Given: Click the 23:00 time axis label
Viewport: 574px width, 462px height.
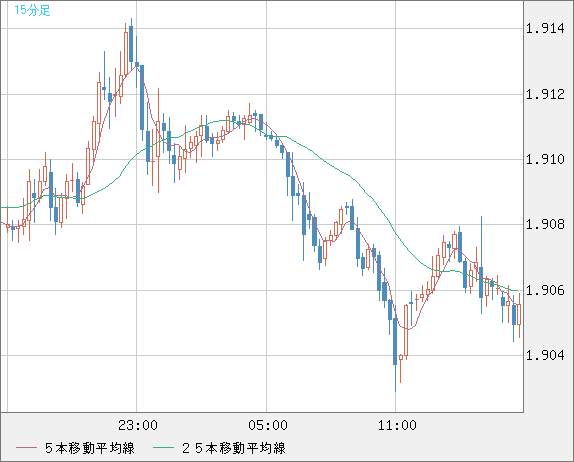Looking at the screenshot, I should [x=138, y=425].
